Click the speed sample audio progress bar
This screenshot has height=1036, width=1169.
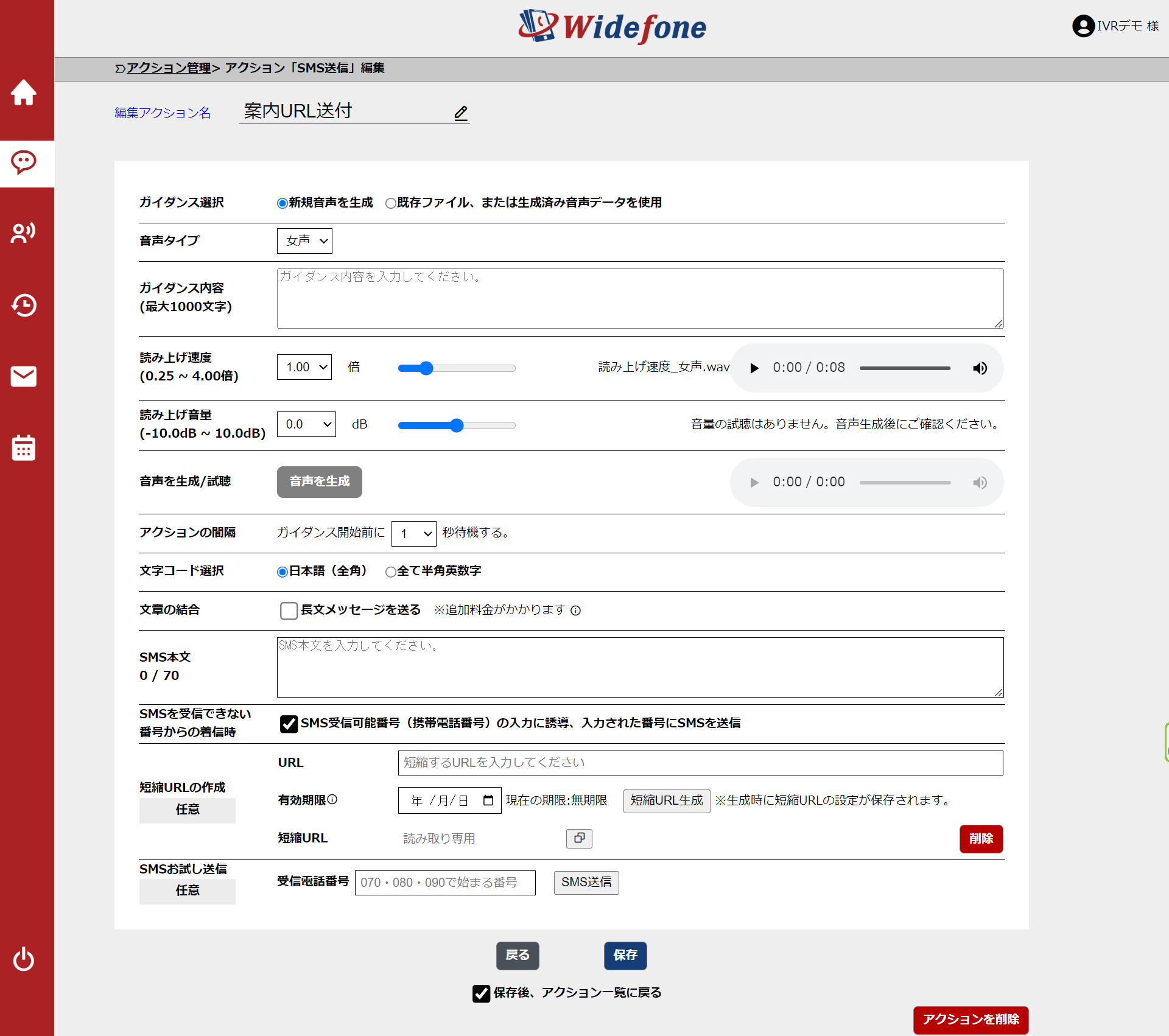905,368
